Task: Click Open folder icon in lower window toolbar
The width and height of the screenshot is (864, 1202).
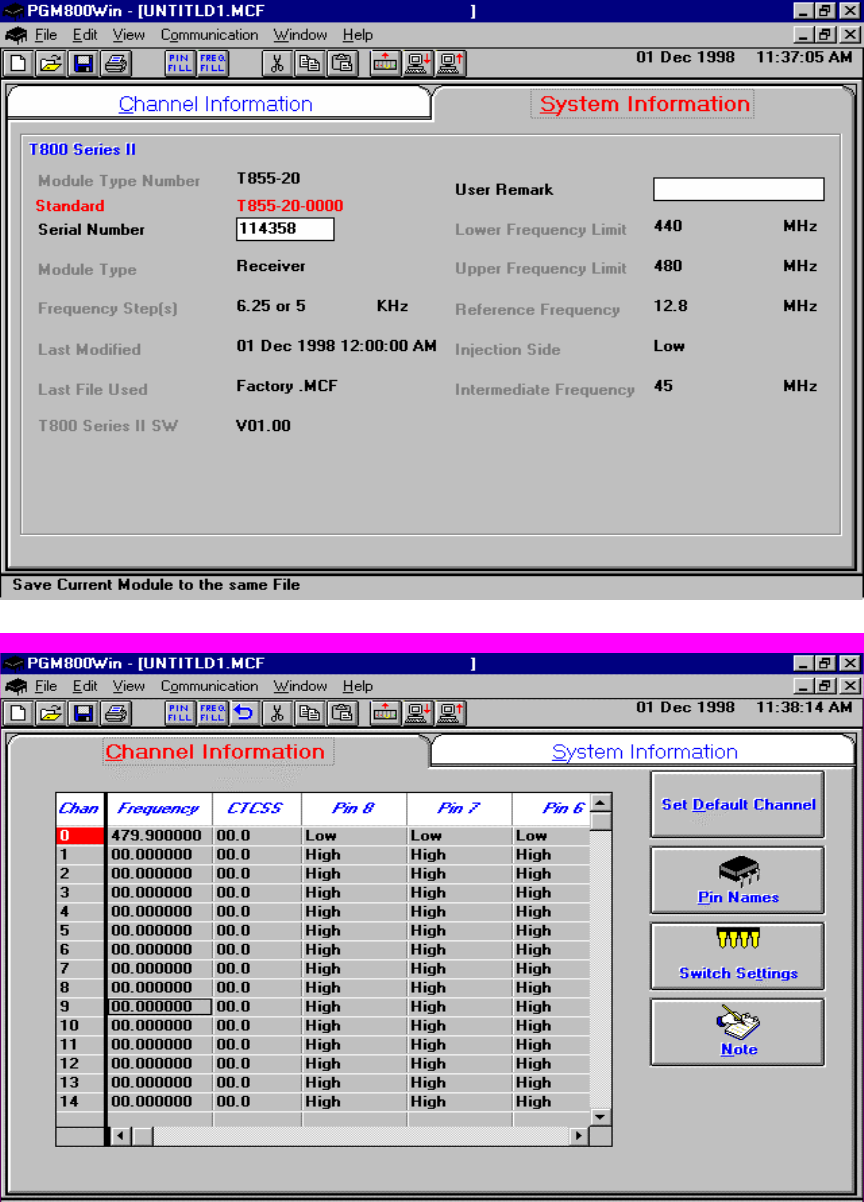Action: coord(50,712)
